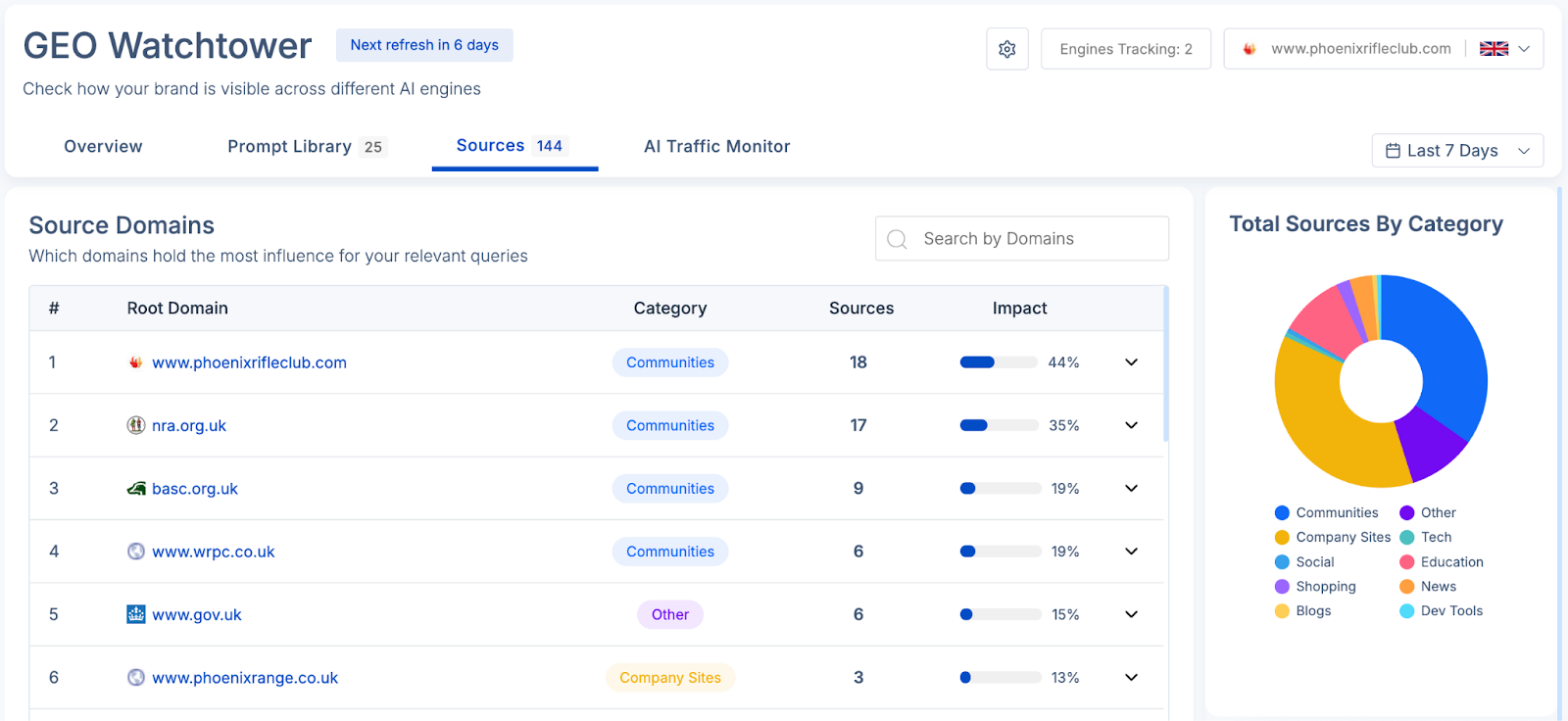This screenshot has height=721, width=1568.
Task: Toggle Social in the chart legend
Action: 1304,562
